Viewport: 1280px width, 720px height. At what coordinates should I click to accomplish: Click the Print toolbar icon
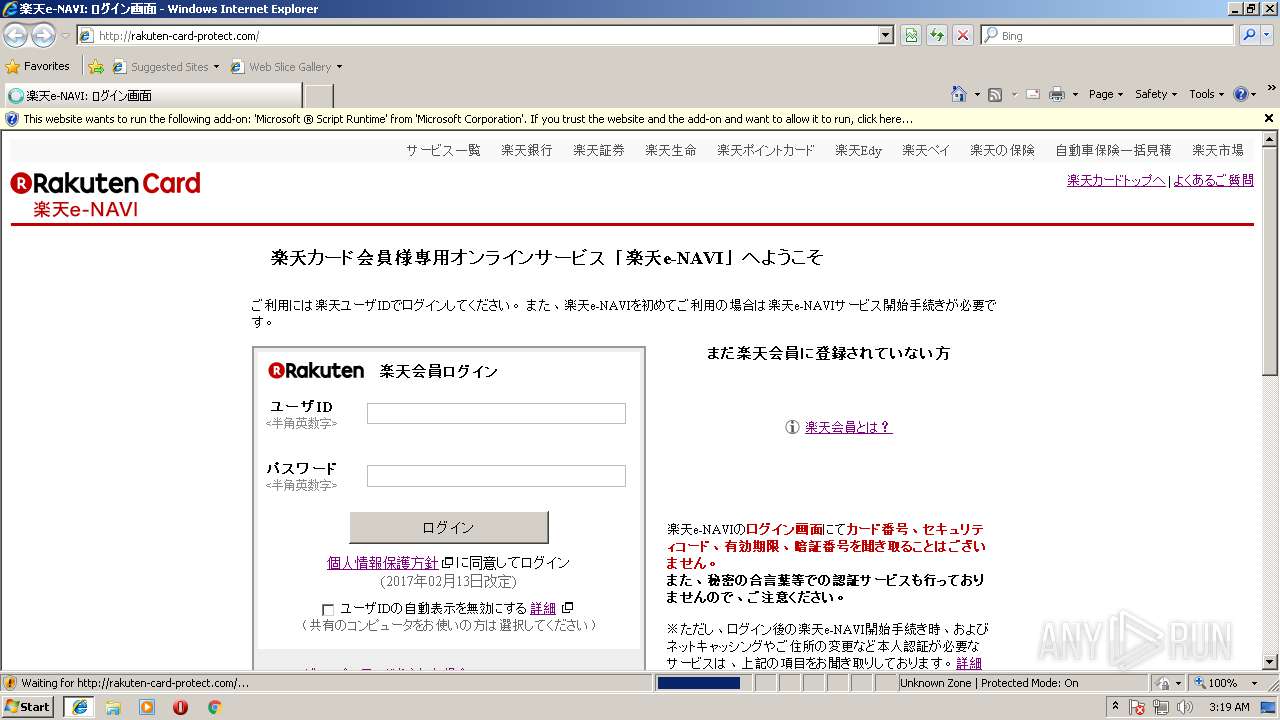coord(1057,94)
